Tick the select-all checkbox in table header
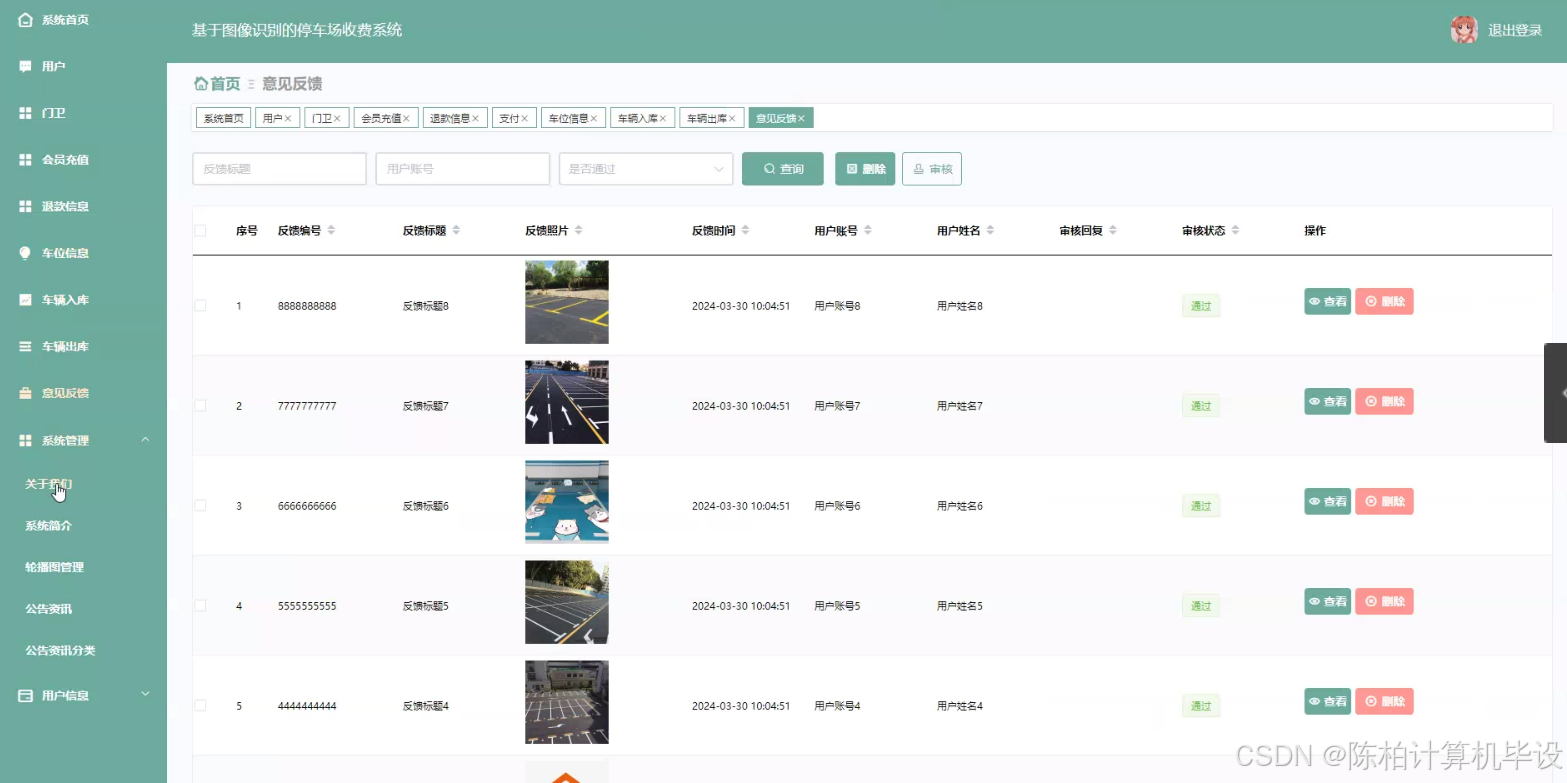 pyautogui.click(x=200, y=231)
